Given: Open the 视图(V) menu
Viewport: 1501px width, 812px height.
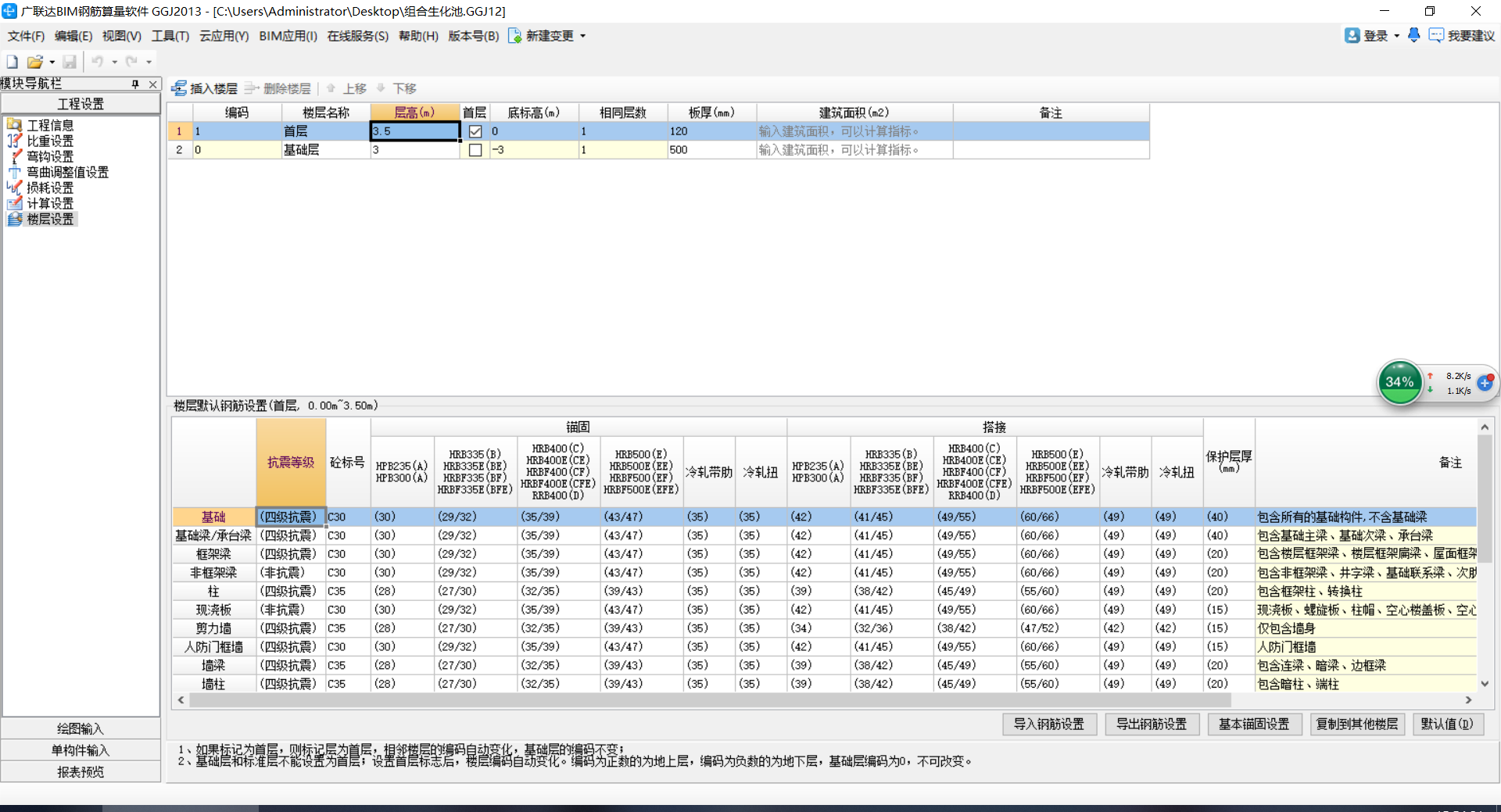Looking at the screenshot, I should (121, 36).
